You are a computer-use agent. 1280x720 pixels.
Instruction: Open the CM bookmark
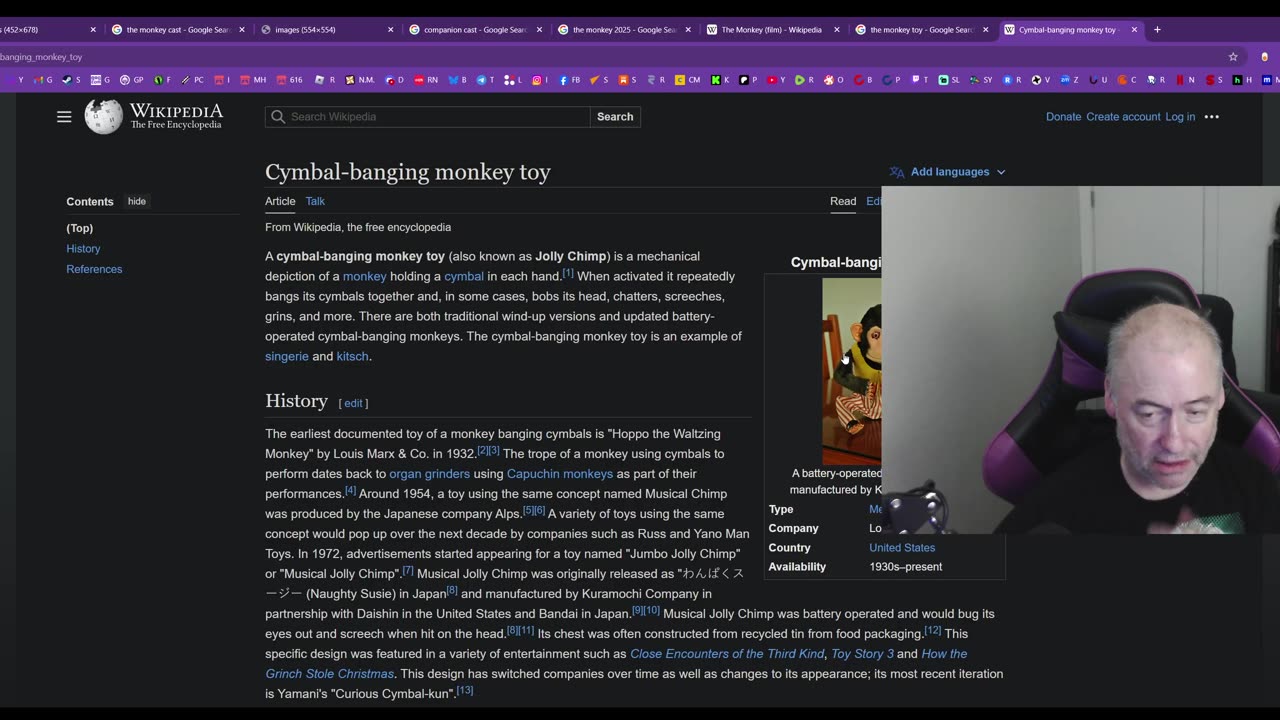(688, 80)
